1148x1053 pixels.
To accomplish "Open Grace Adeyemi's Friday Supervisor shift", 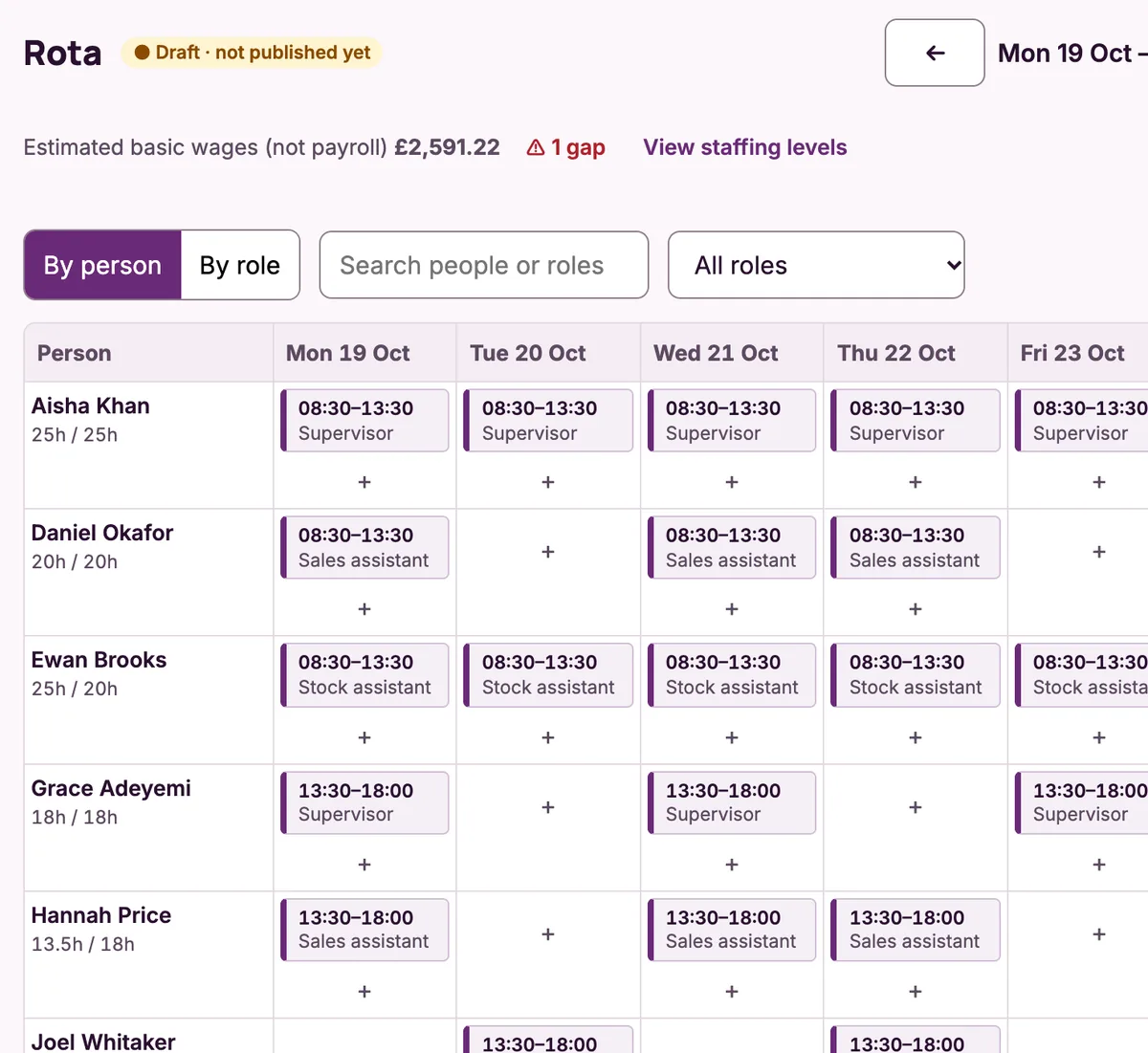I will [x=1082, y=802].
